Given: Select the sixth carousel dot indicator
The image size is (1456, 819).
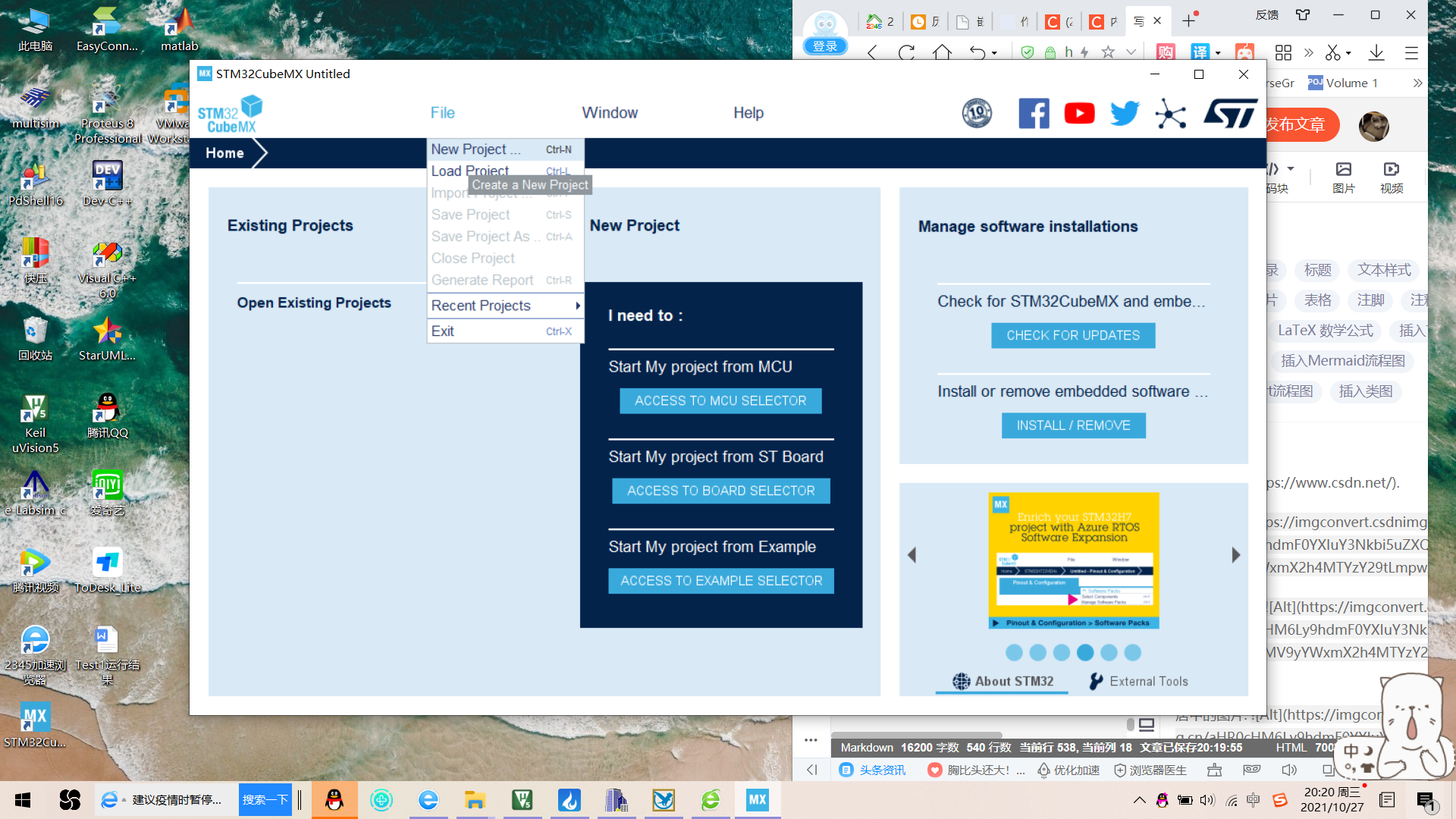Looking at the screenshot, I should tap(1133, 652).
